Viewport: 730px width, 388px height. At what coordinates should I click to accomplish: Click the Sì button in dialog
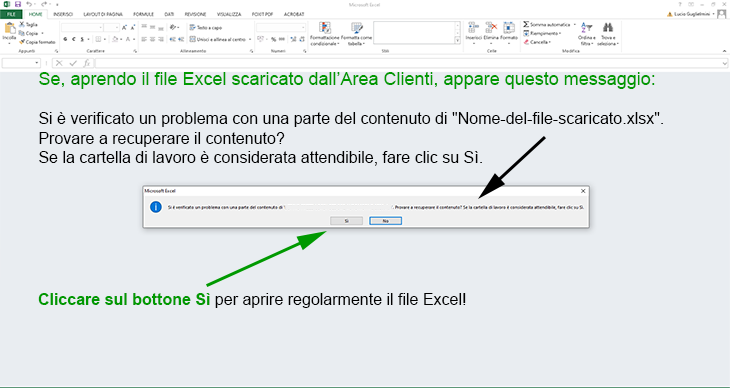coord(346,221)
